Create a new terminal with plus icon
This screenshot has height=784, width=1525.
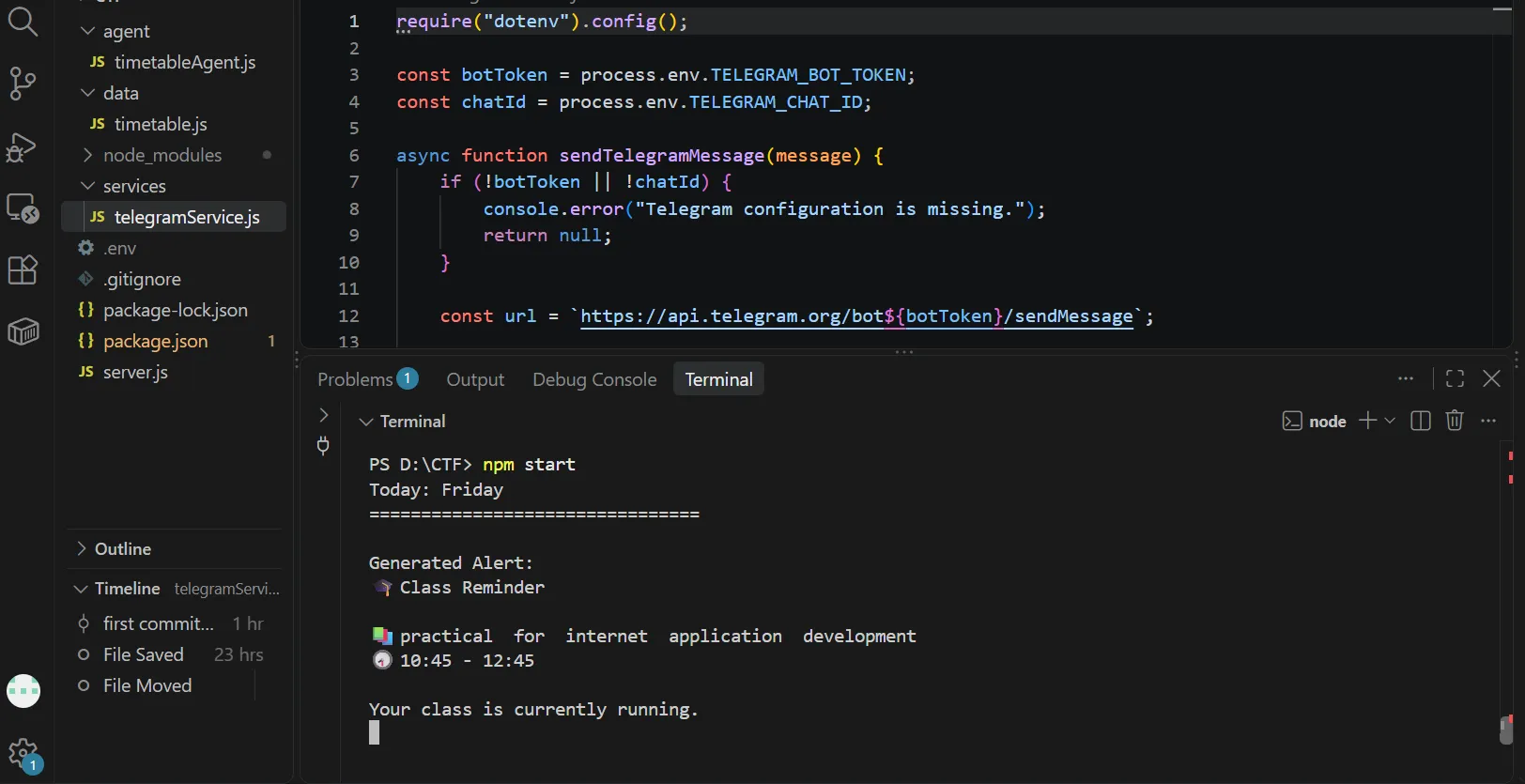click(1368, 421)
